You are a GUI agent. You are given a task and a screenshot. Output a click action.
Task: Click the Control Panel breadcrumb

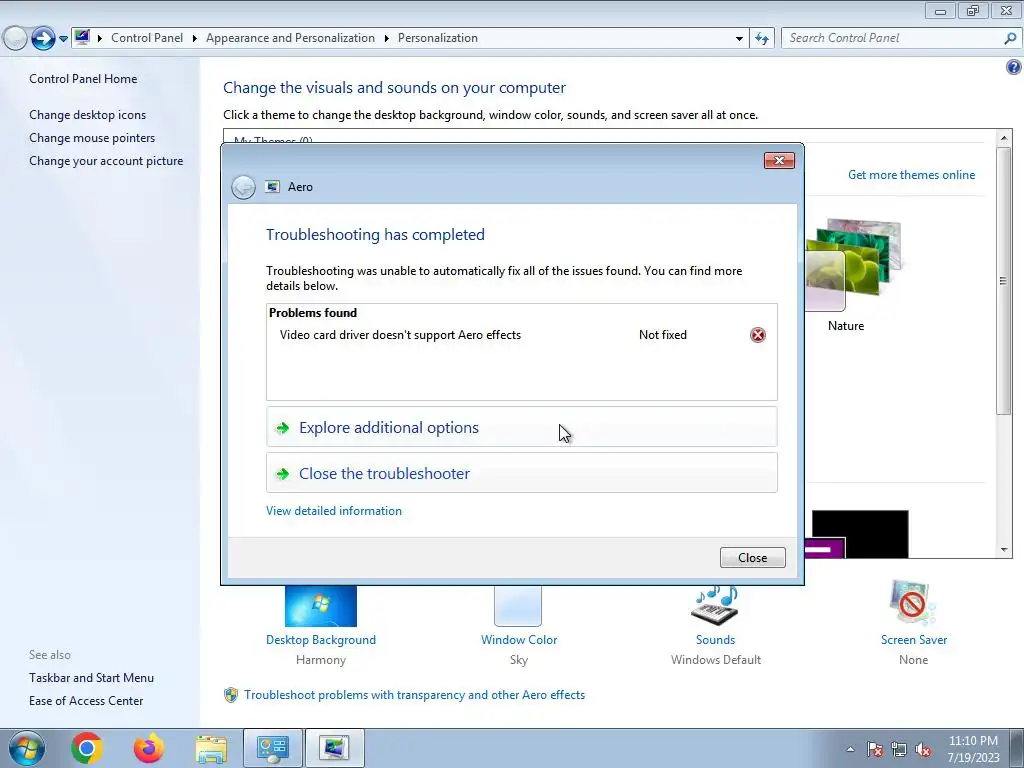pos(147,38)
